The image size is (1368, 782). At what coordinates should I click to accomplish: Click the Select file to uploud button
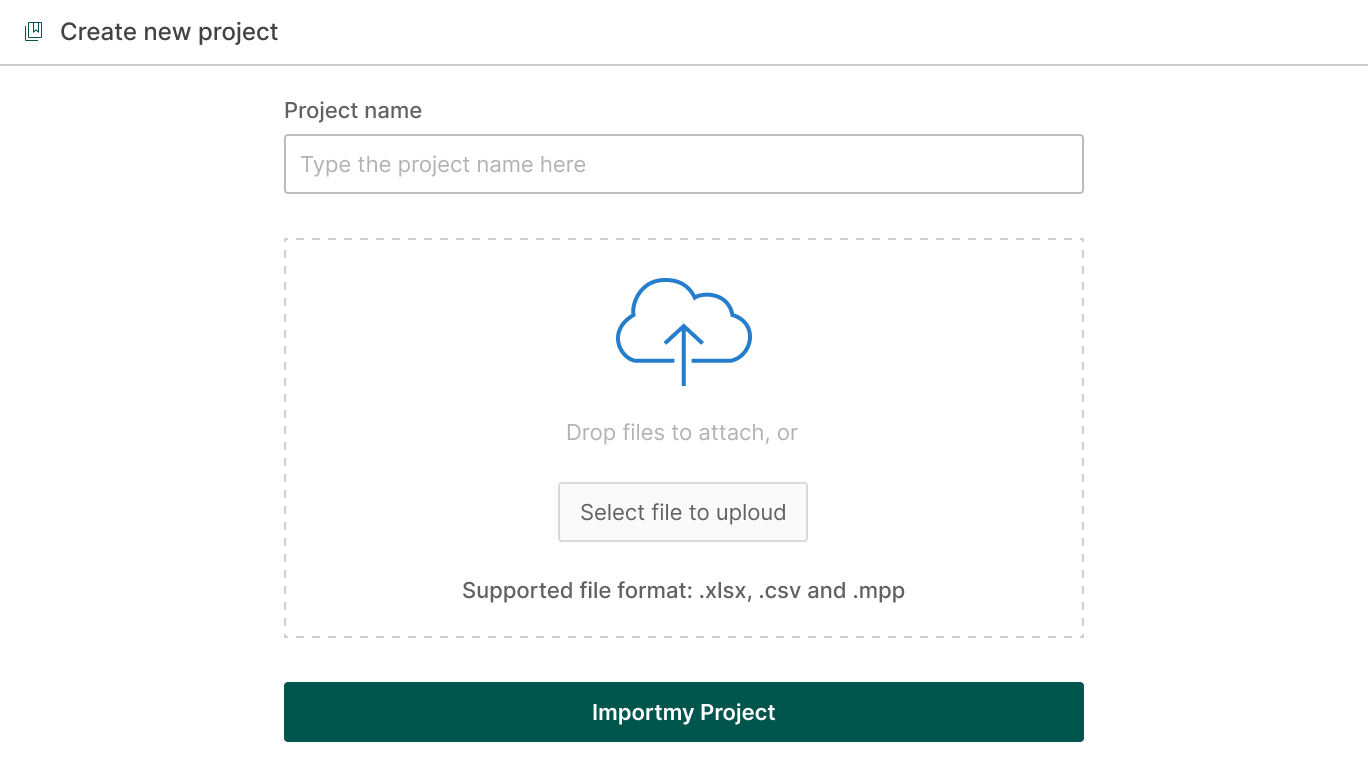click(683, 512)
